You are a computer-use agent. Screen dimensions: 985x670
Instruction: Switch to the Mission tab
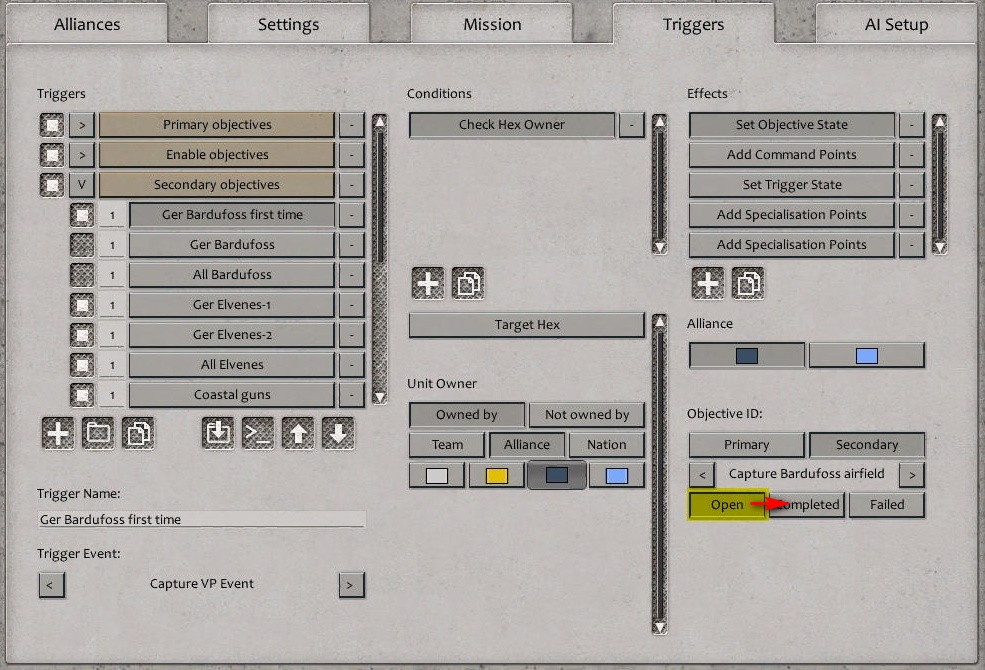[491, 24]
